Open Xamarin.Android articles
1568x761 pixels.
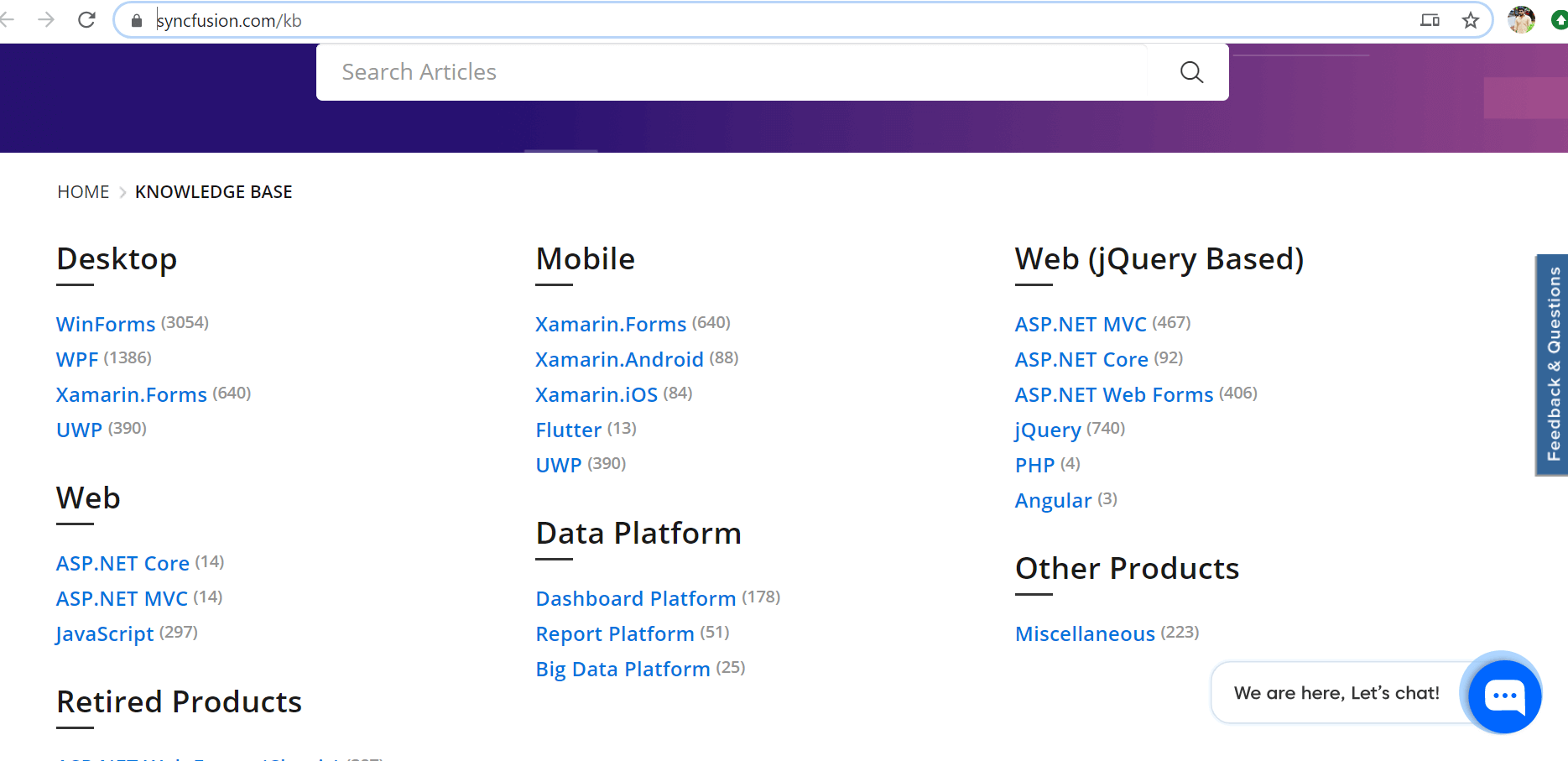(x=619, y=359)
